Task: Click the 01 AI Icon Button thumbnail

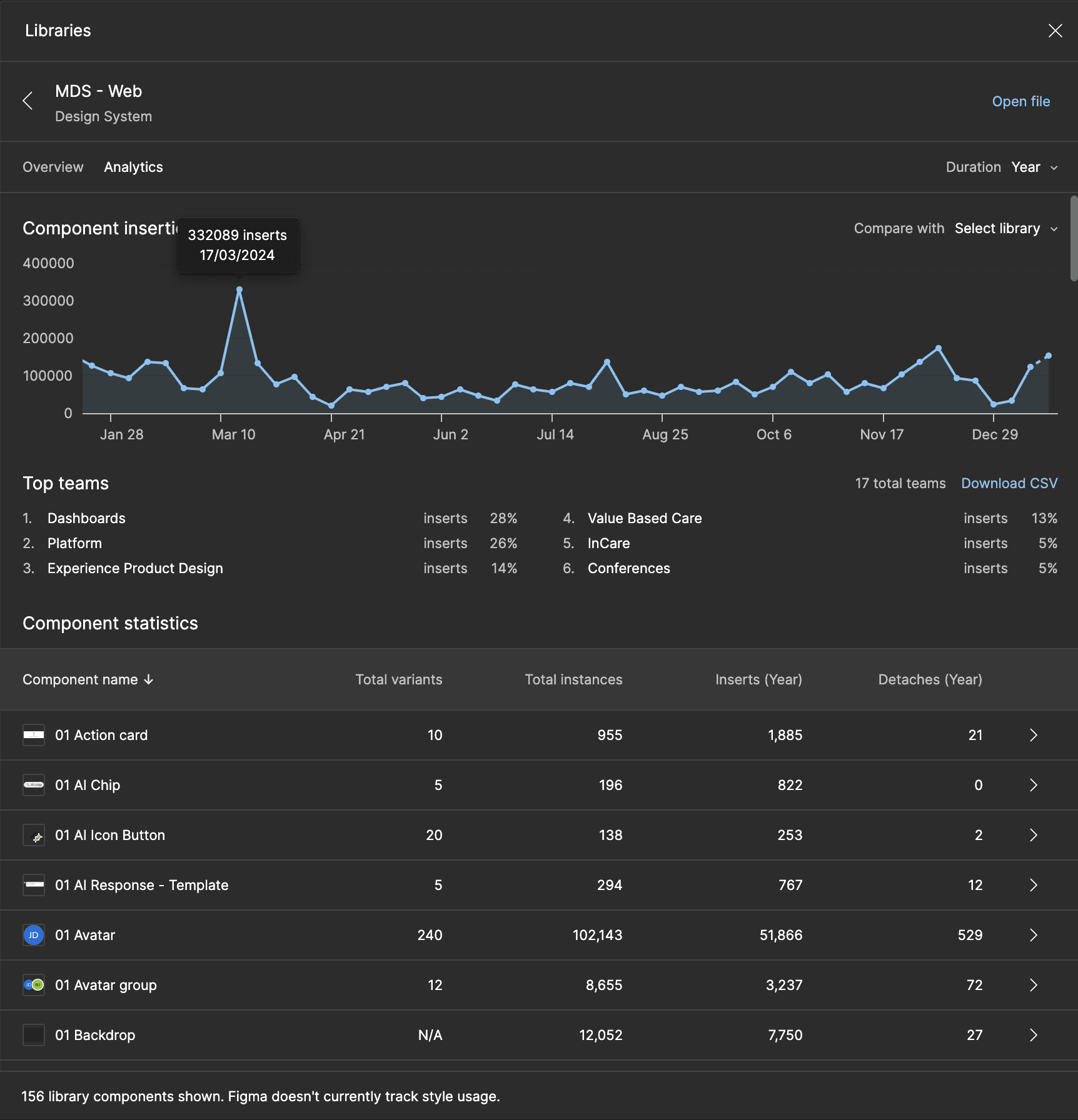Action: click(34, 835)
